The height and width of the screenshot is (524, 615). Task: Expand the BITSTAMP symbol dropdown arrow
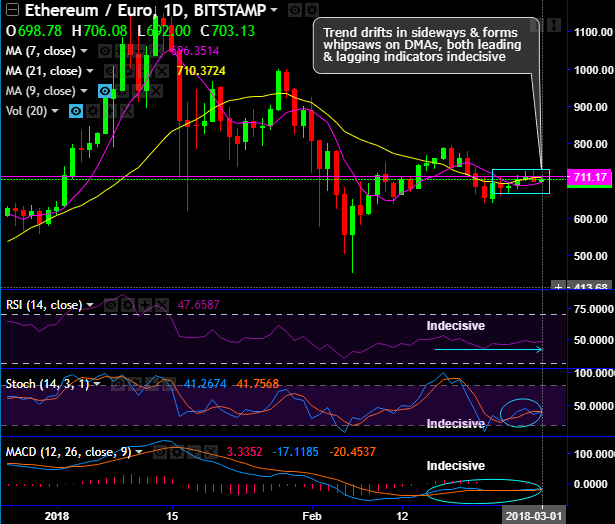click(x=273, y=10)
